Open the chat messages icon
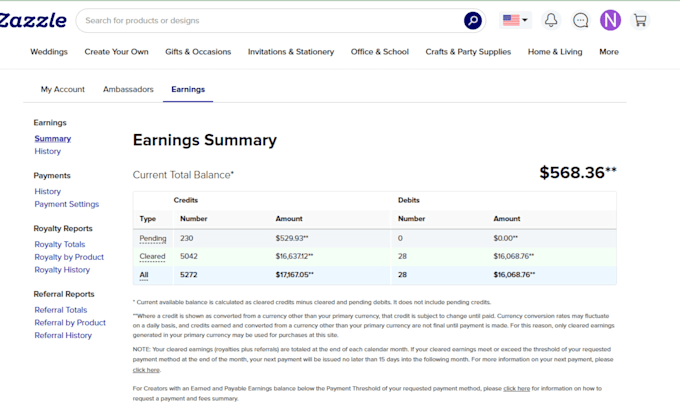 (580, 20)
